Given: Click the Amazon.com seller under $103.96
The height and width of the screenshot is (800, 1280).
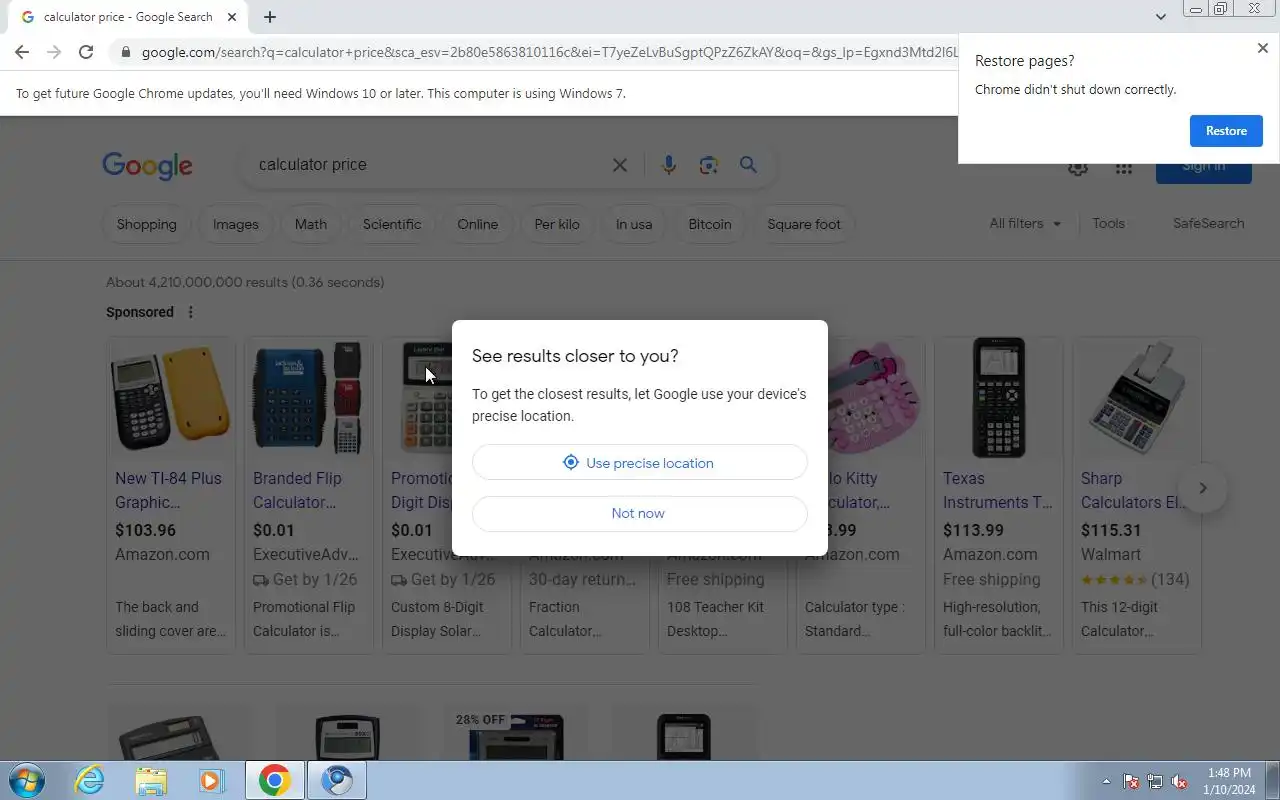Looking at the screenshot, I should 162,554.
